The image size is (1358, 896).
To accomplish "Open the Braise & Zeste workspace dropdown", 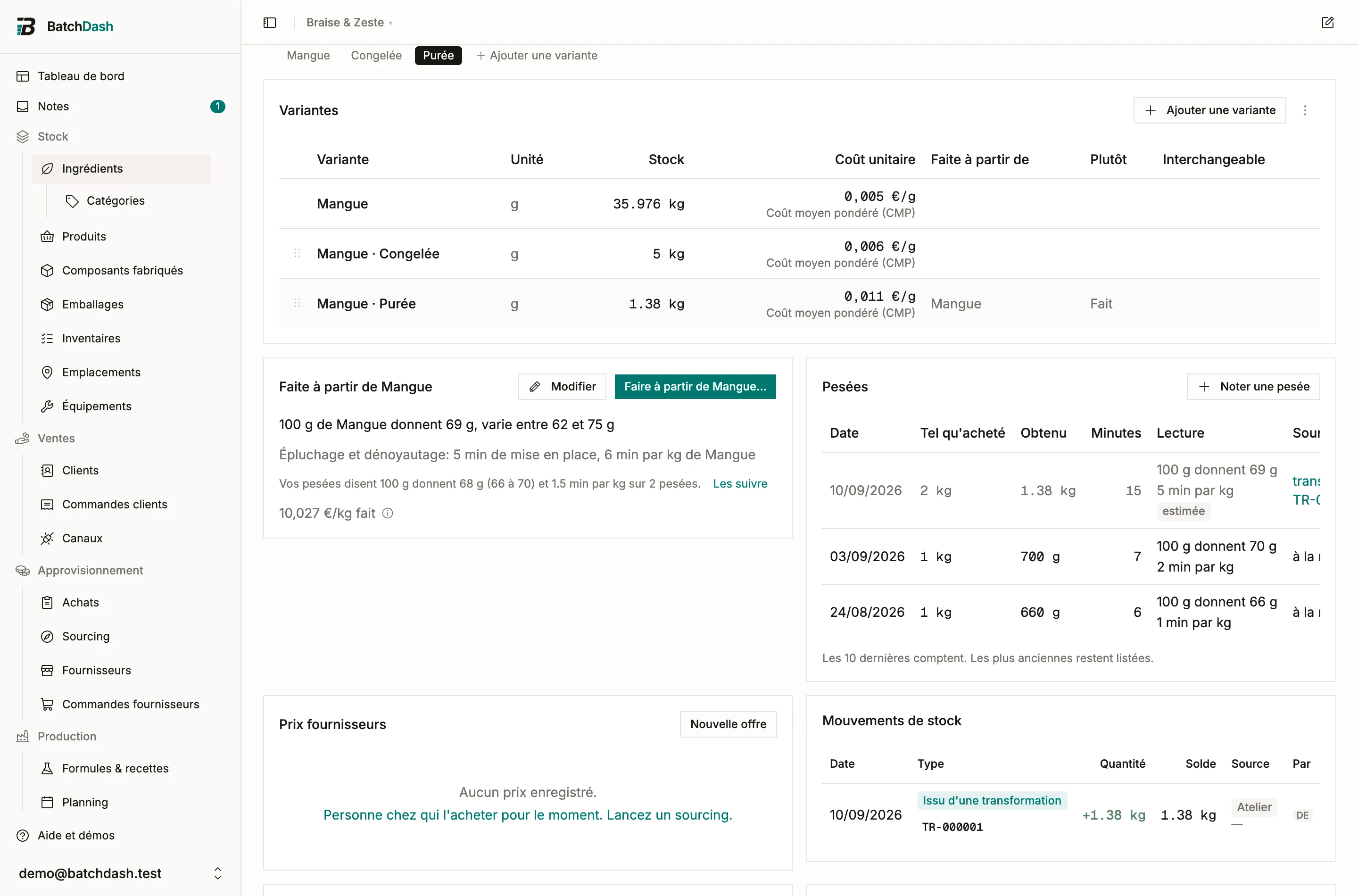I will (x=349, y=22).
